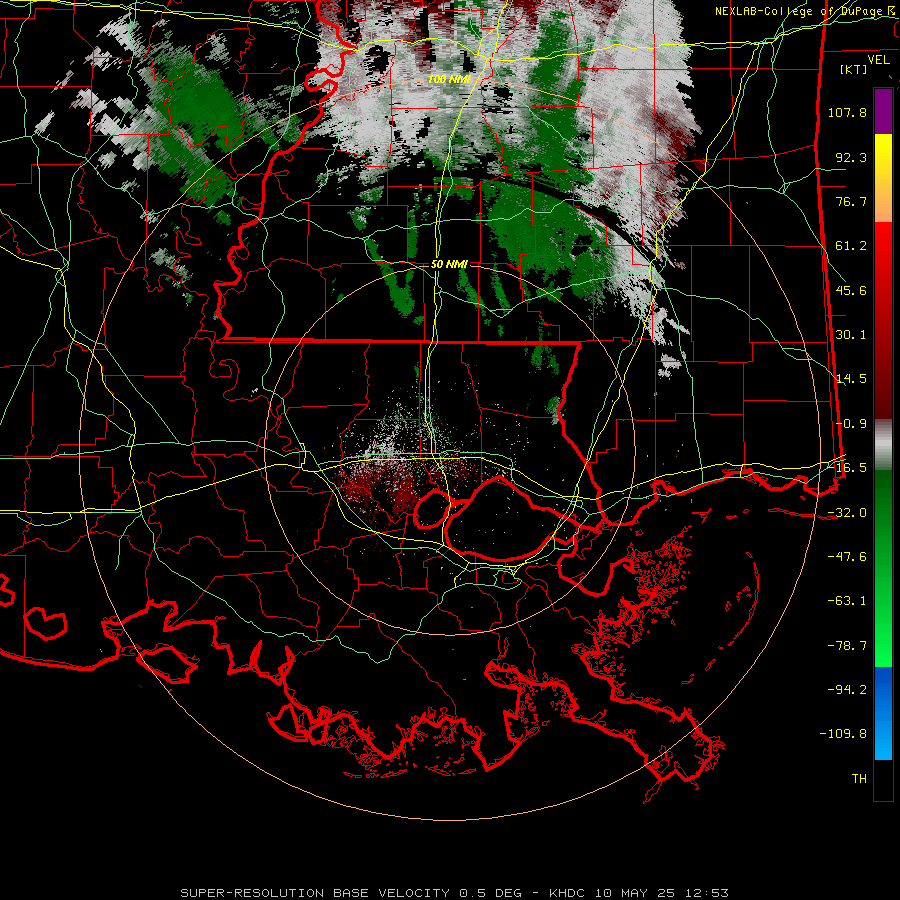Select the -94.2 velocity scale value
Screen dimensions: 900x900
(x=847, y=689)
